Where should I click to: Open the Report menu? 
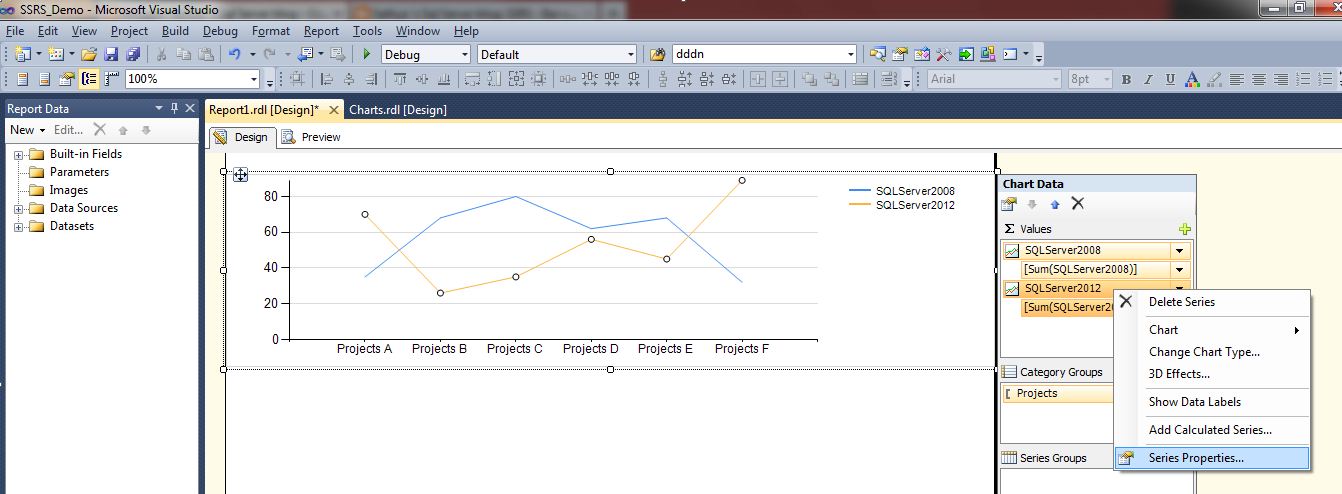(x=321, y=31)
